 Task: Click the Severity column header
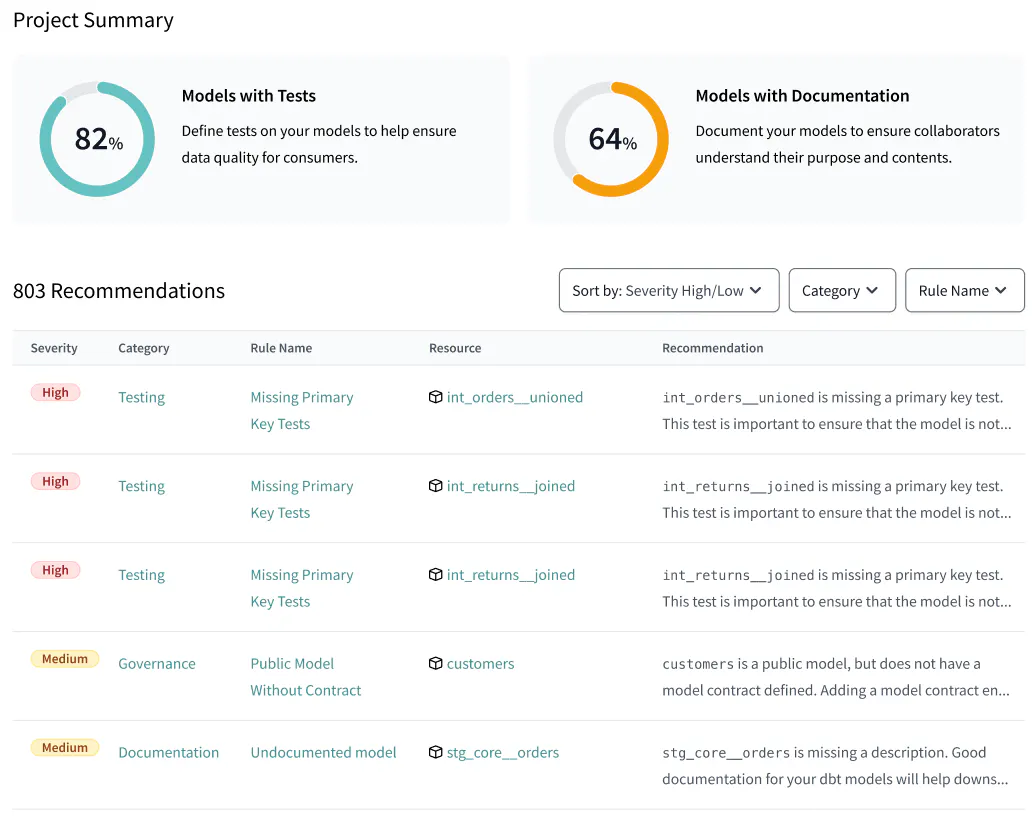click(54, 348)
